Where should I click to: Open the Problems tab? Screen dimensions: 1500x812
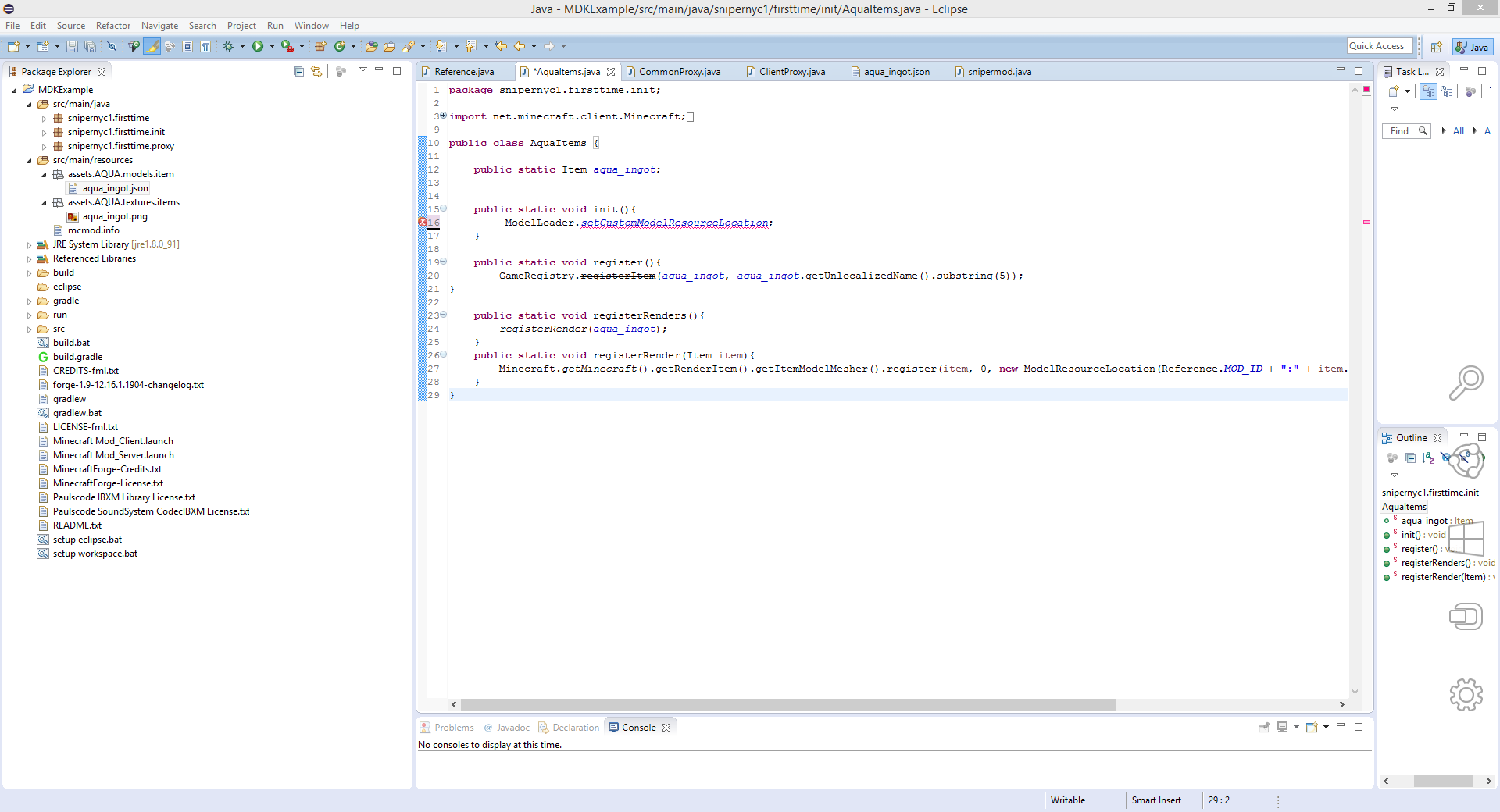[x=447, y=728]
